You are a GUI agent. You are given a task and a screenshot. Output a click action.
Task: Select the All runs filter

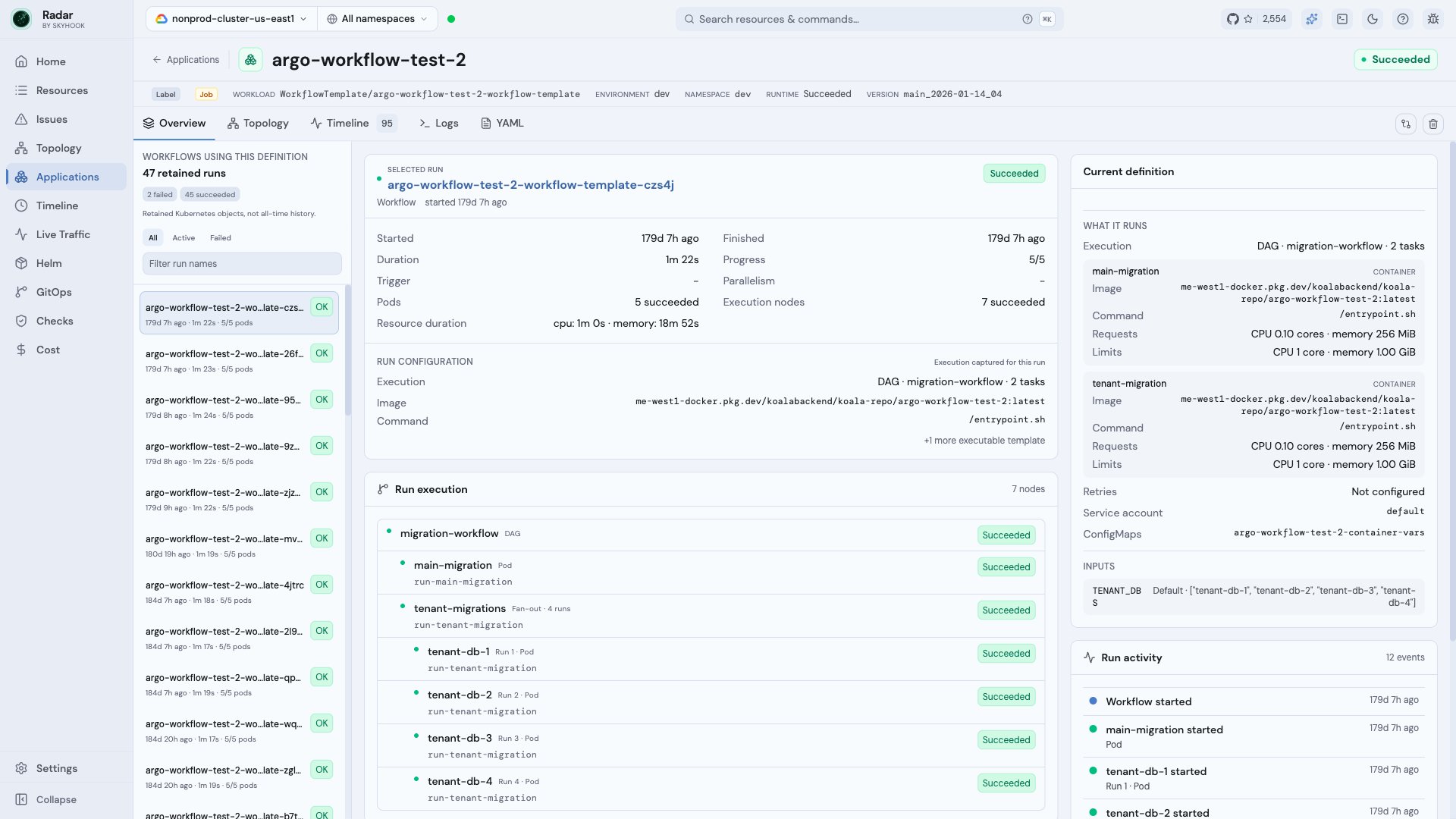point(153,238)
